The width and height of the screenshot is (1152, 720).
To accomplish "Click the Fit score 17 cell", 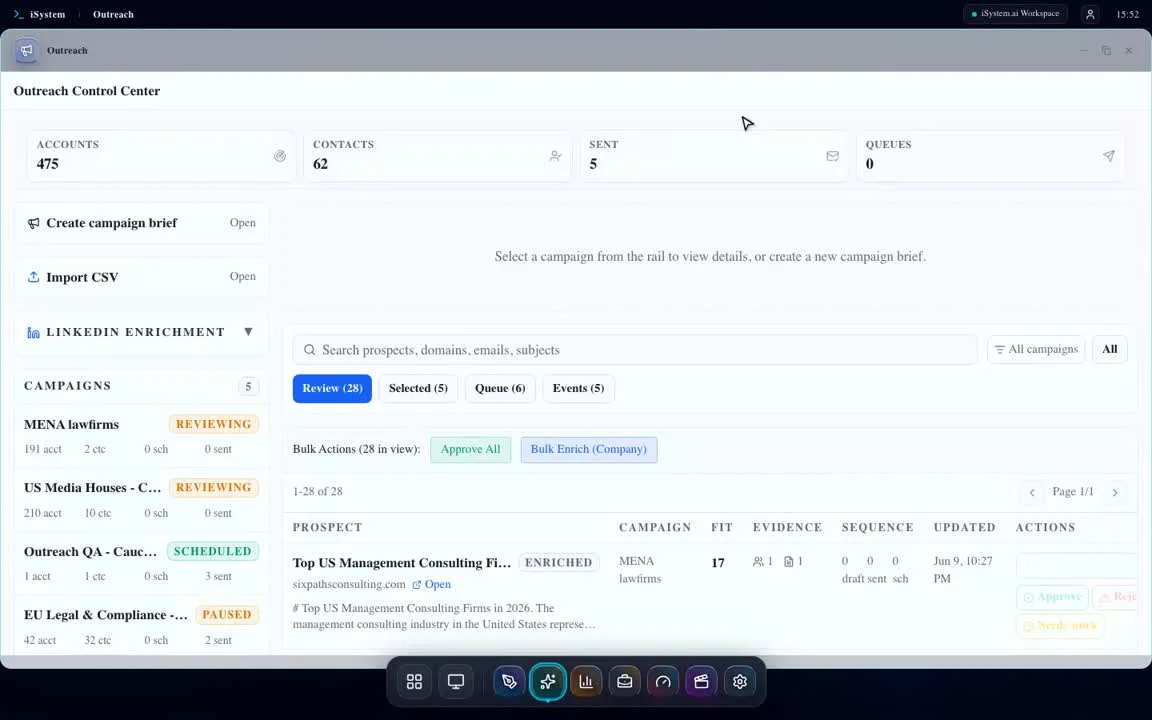I will pos(718,563).
